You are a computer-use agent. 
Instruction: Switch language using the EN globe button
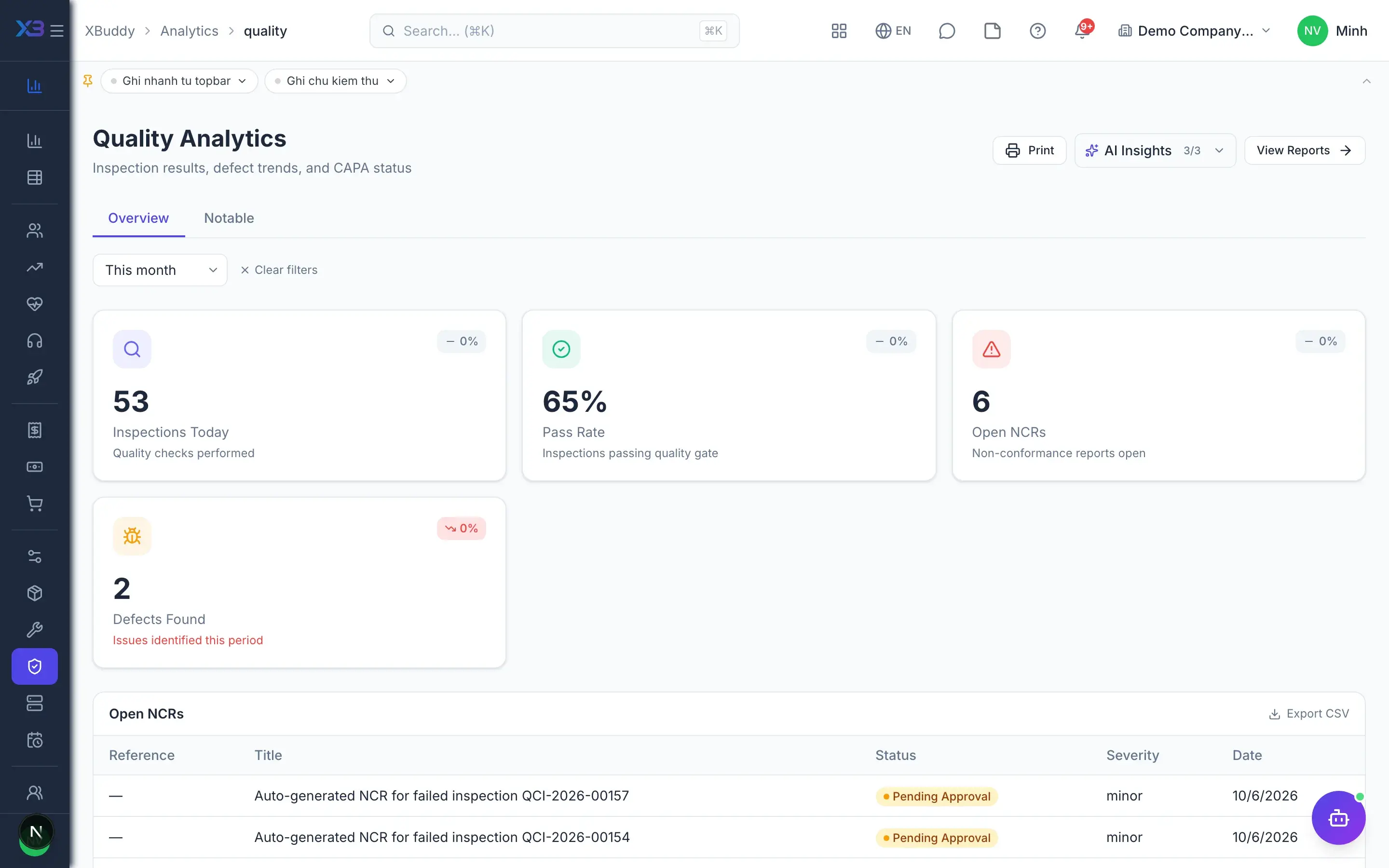893,31
